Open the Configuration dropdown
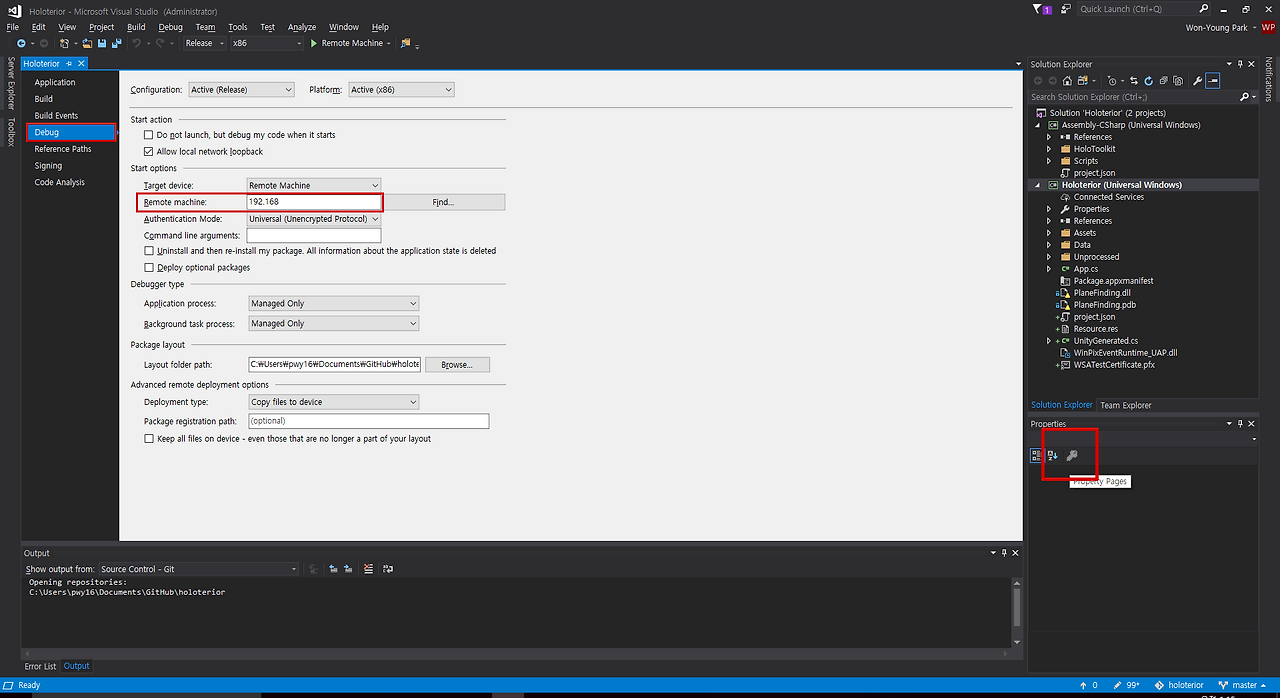1280x698 pixels. pyautogui.click(x=241, y=89)
